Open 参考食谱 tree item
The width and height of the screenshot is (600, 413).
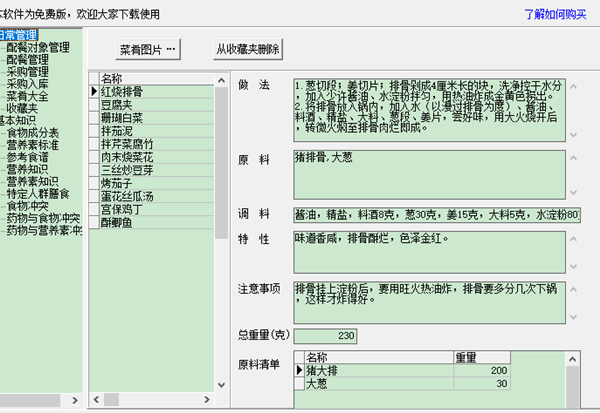tap(28, 157)
